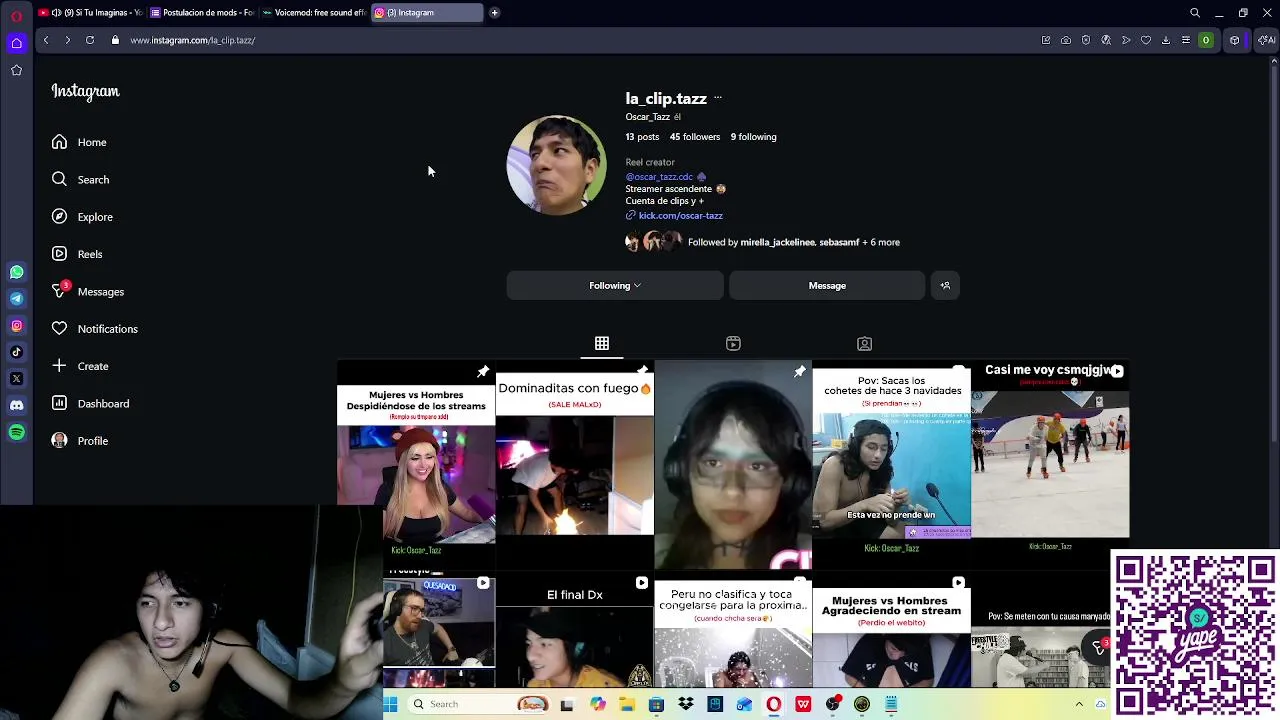Open Instagram Dashboard
The width and height of the screenshot is (1280, 720).
click(x=91, y=403)
